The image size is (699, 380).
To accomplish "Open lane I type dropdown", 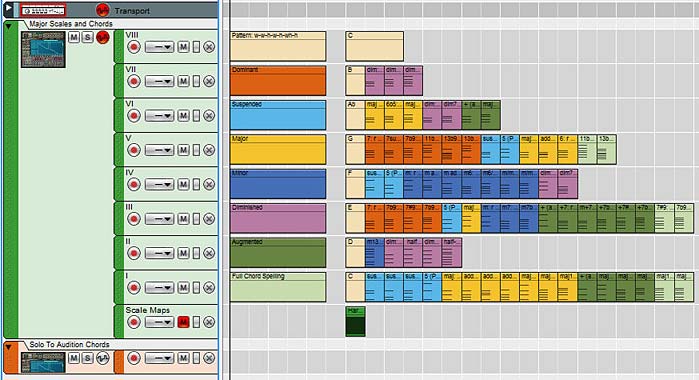I will [160, 287].
